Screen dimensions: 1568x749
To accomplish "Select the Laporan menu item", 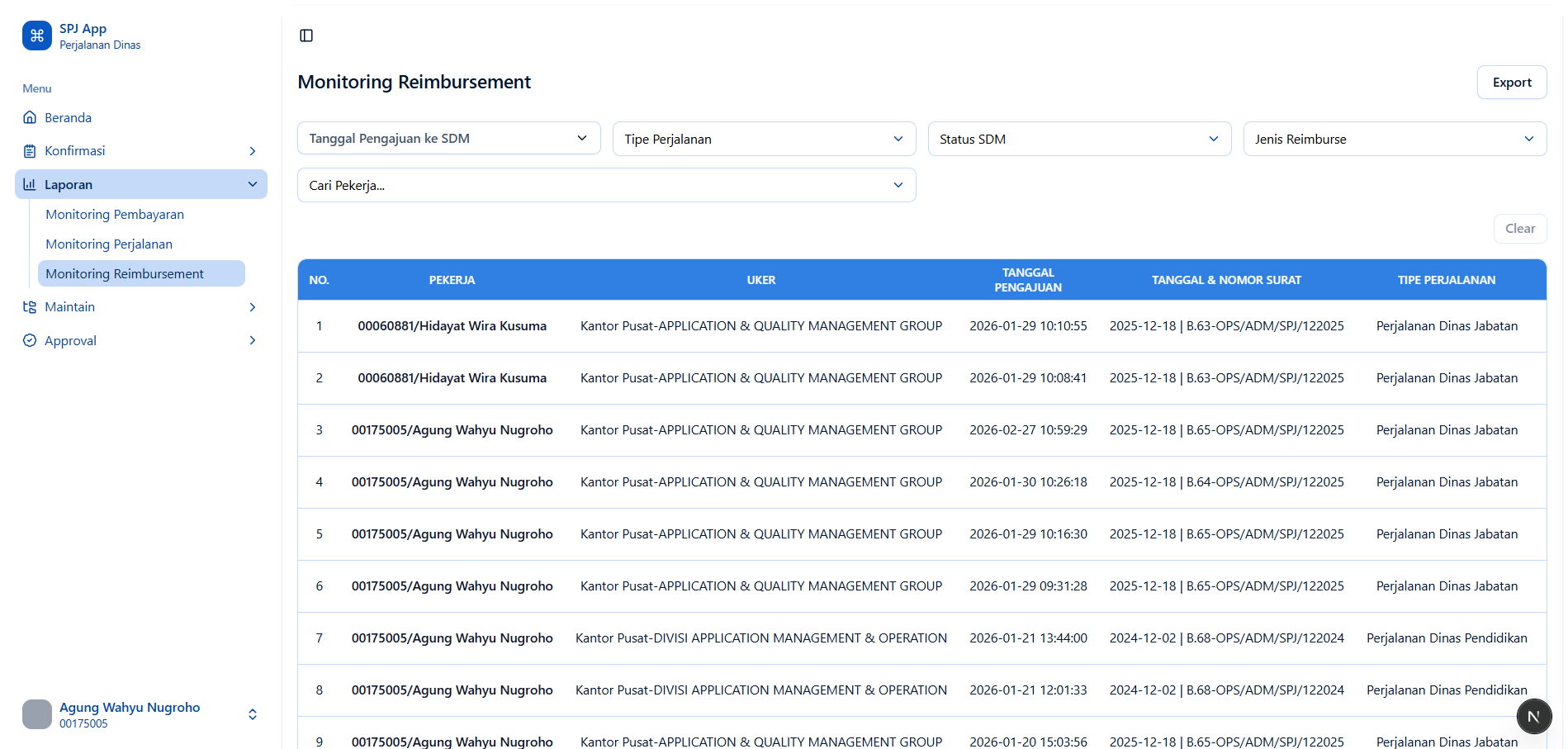I will click(141, 184).
